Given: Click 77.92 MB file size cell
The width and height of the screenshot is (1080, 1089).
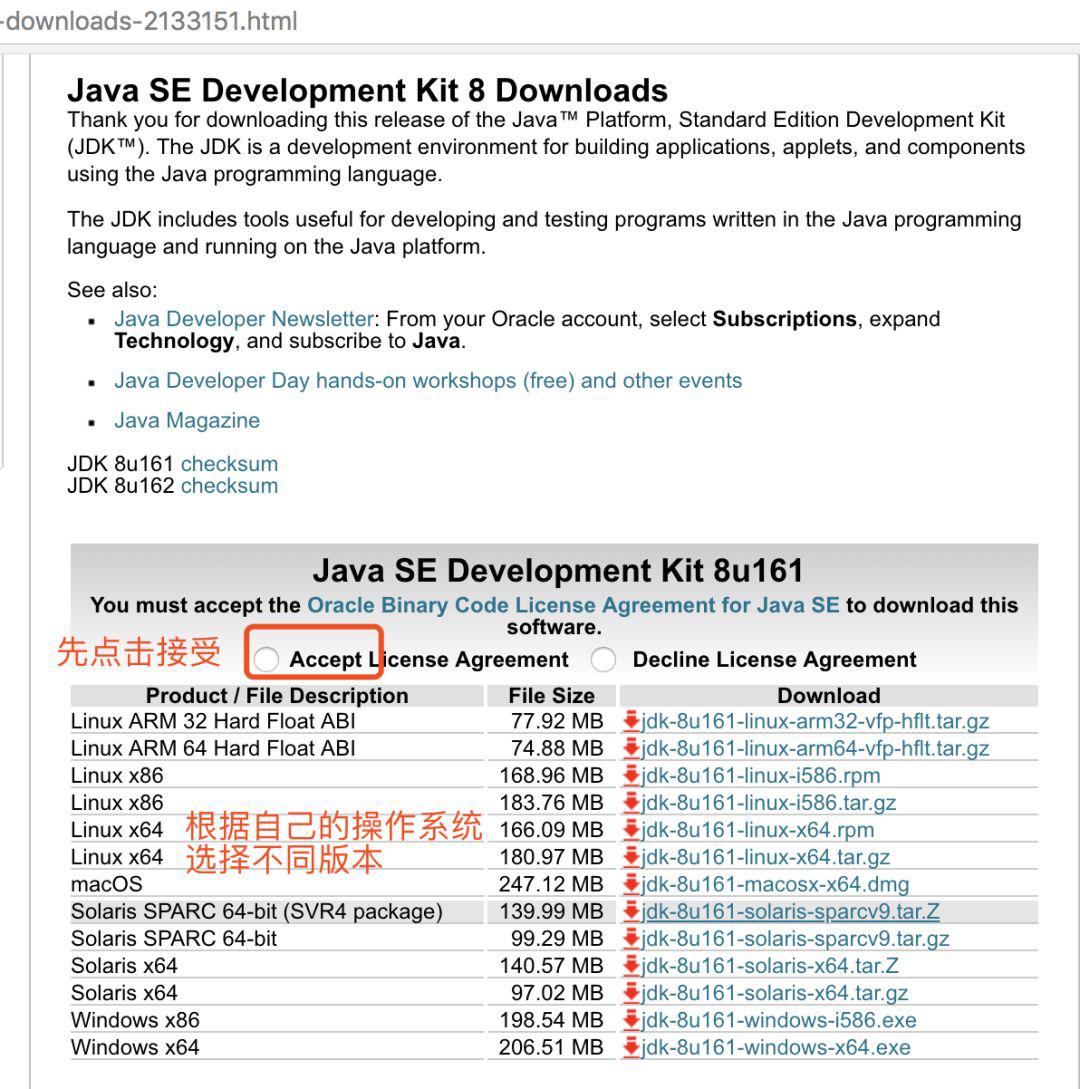Looking at the screenshot, I should coord(557,721).
